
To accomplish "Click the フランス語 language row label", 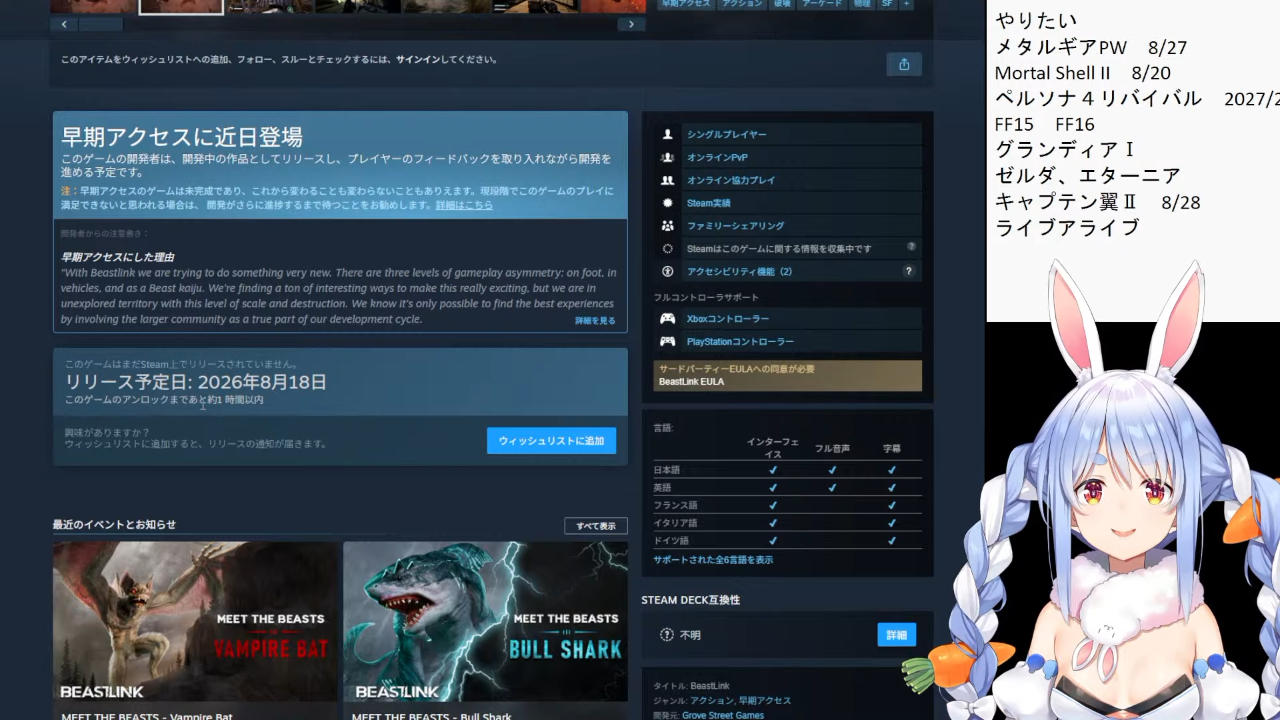I will coord(675,506).
